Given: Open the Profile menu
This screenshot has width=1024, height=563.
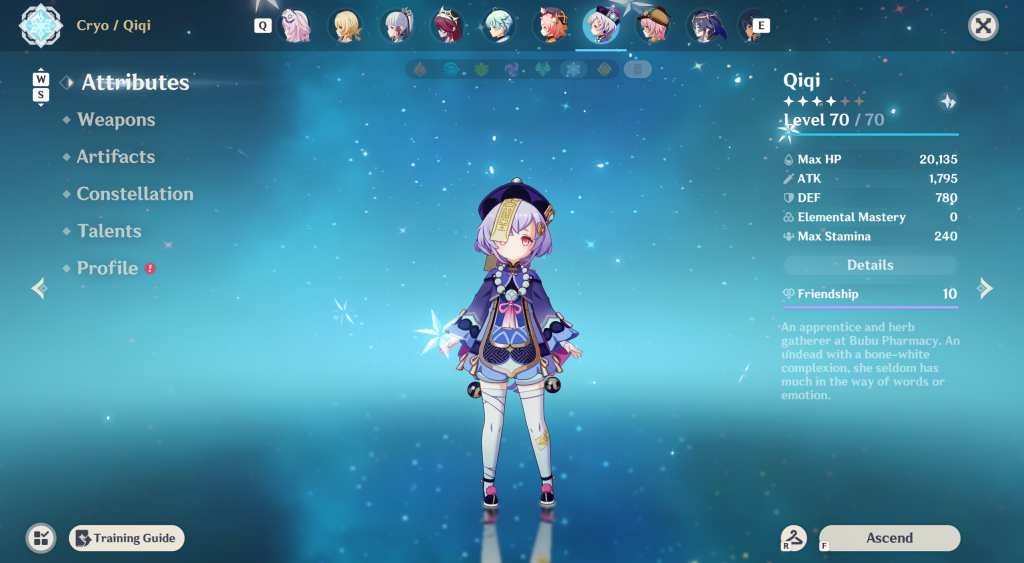Looking at the screenshot, I should coord(108,268).
